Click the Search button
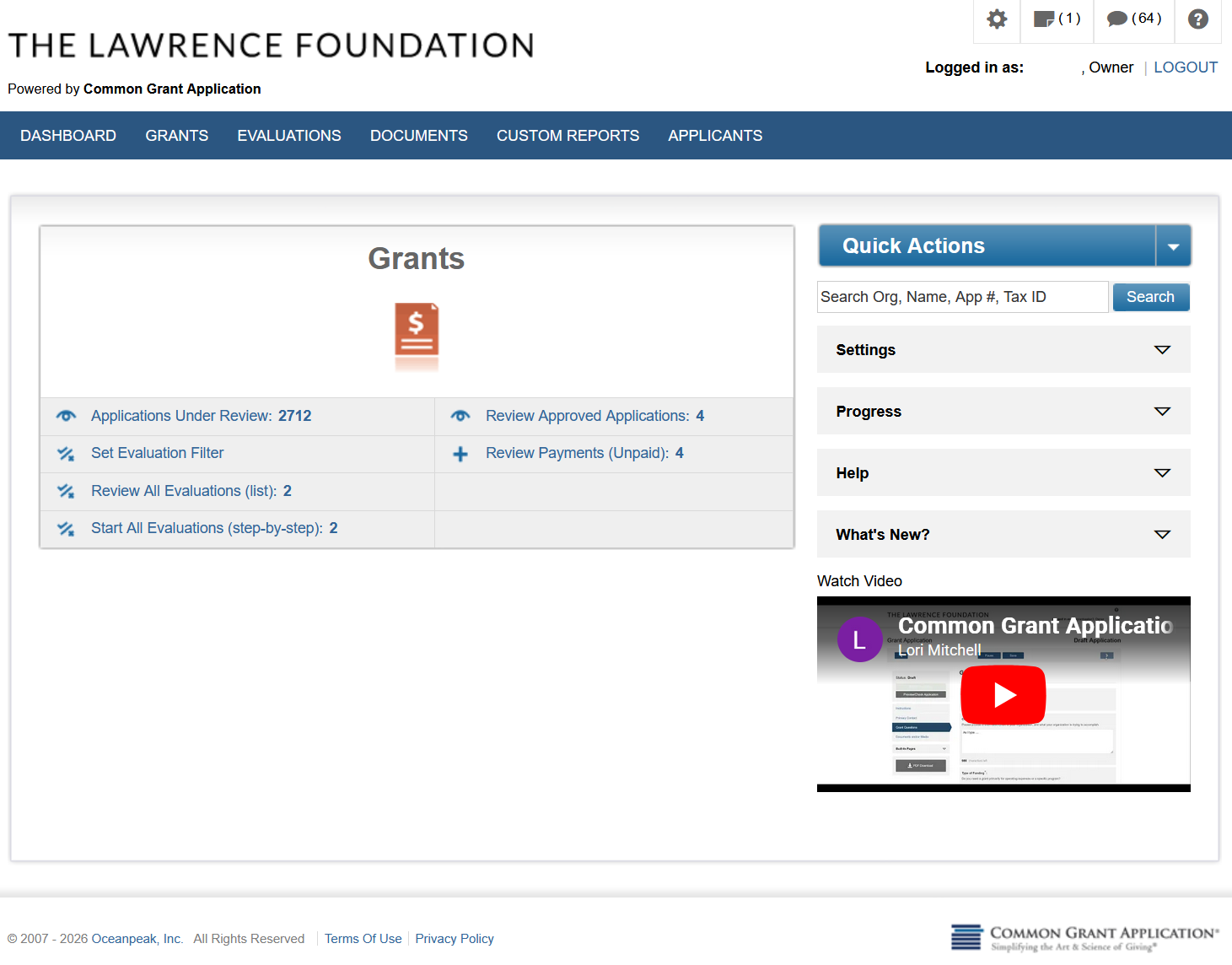 pos(1151,297)
